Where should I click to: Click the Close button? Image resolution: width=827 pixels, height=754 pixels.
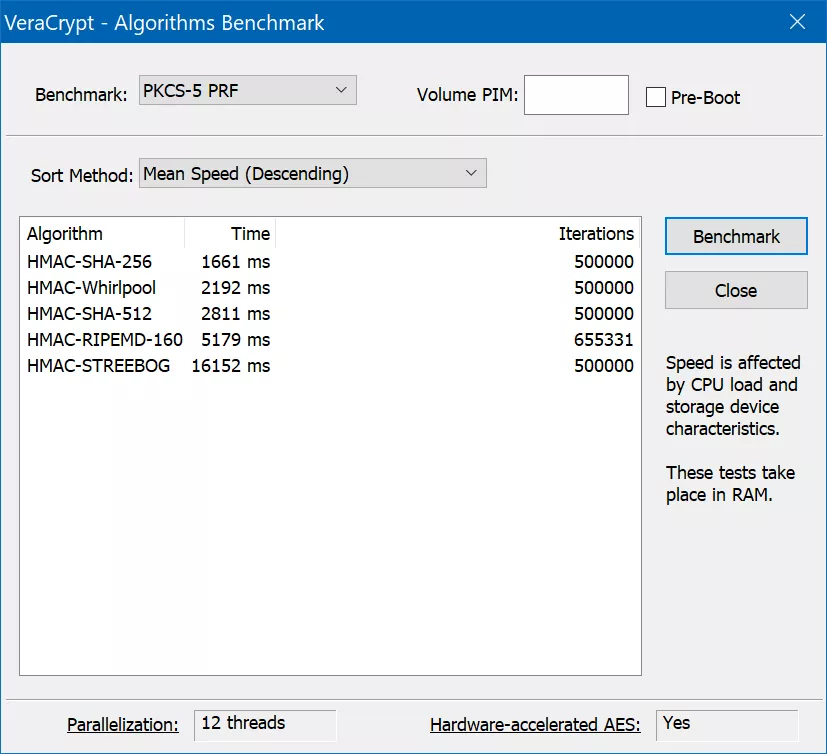point(736,290)
